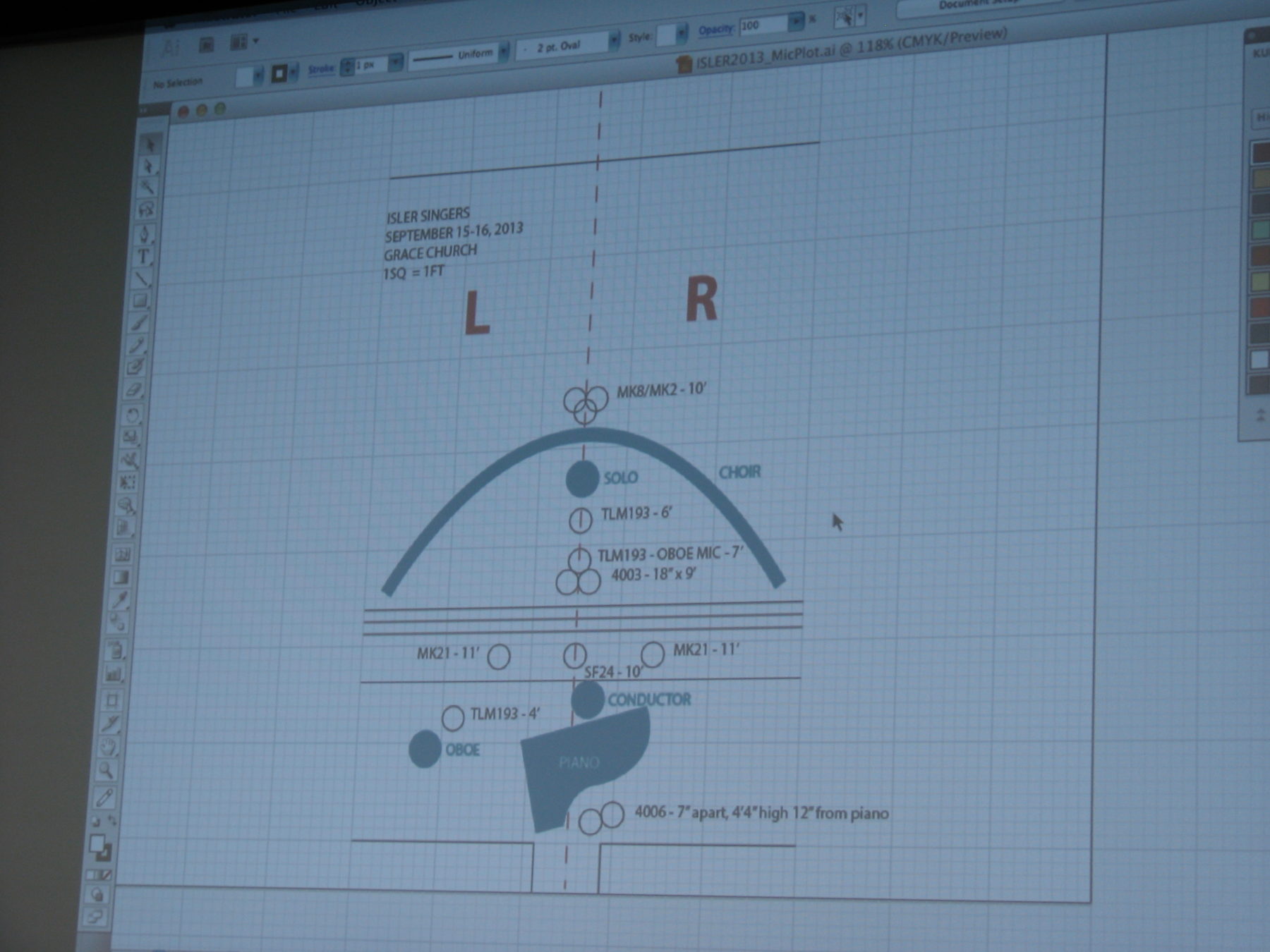
Task: Click the large red letter R
Action: (x=701, y=300)
